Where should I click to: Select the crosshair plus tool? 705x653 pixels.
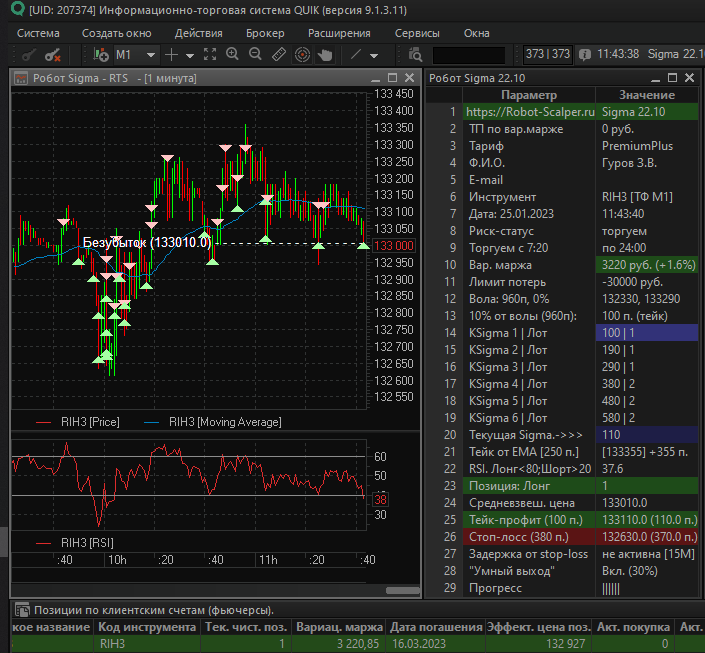[171, 55]
